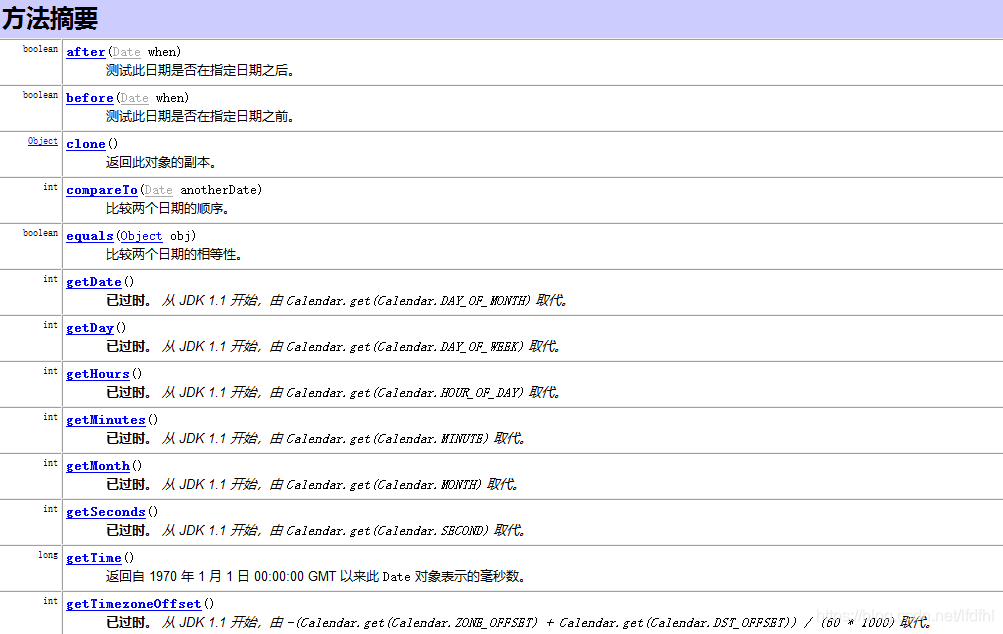Open the getTime method documentation
This screenshot has width=1003, height=634.
point(93,557)
